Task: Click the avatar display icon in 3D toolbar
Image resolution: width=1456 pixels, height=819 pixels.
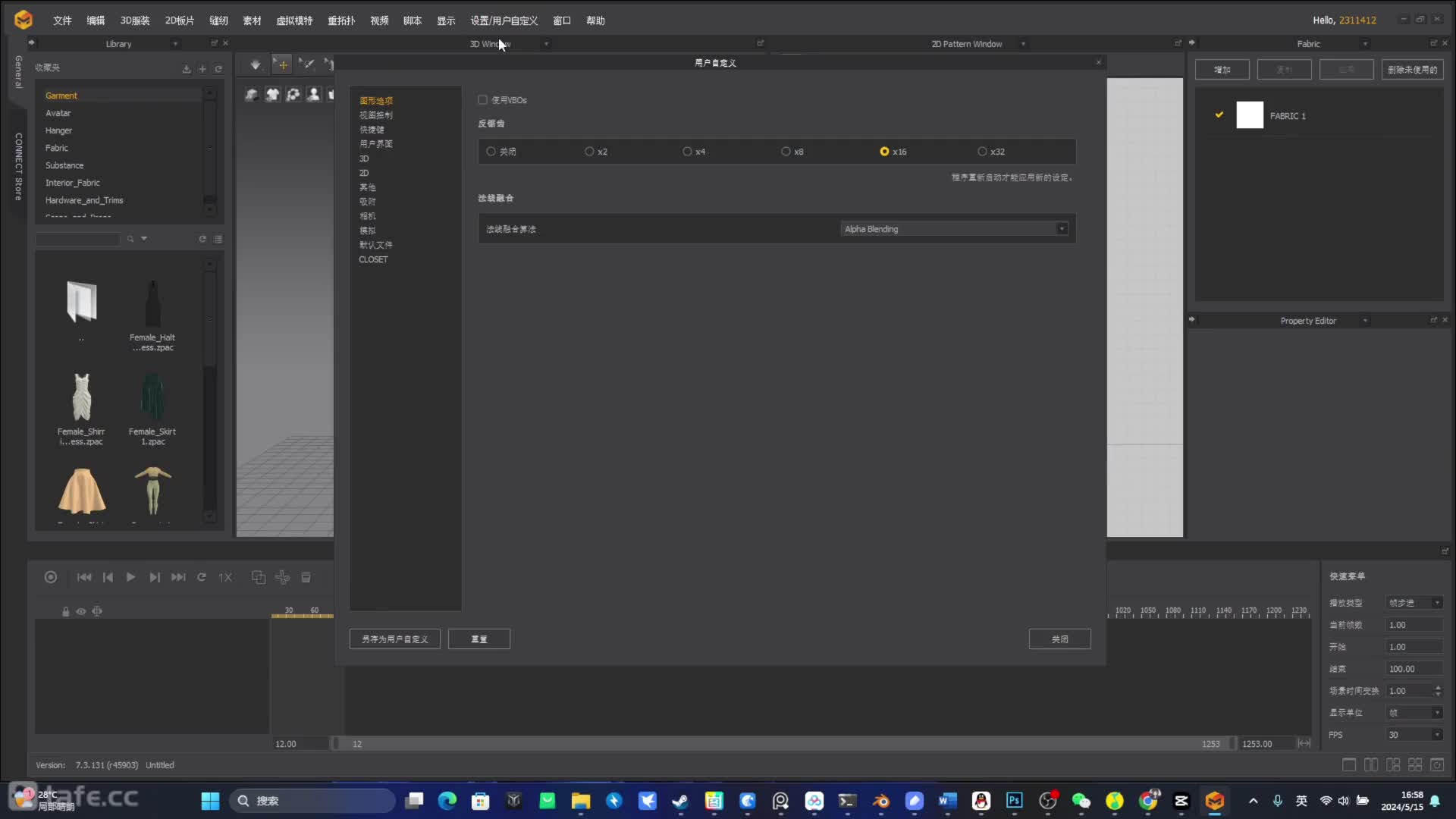Action: point(313,95)
